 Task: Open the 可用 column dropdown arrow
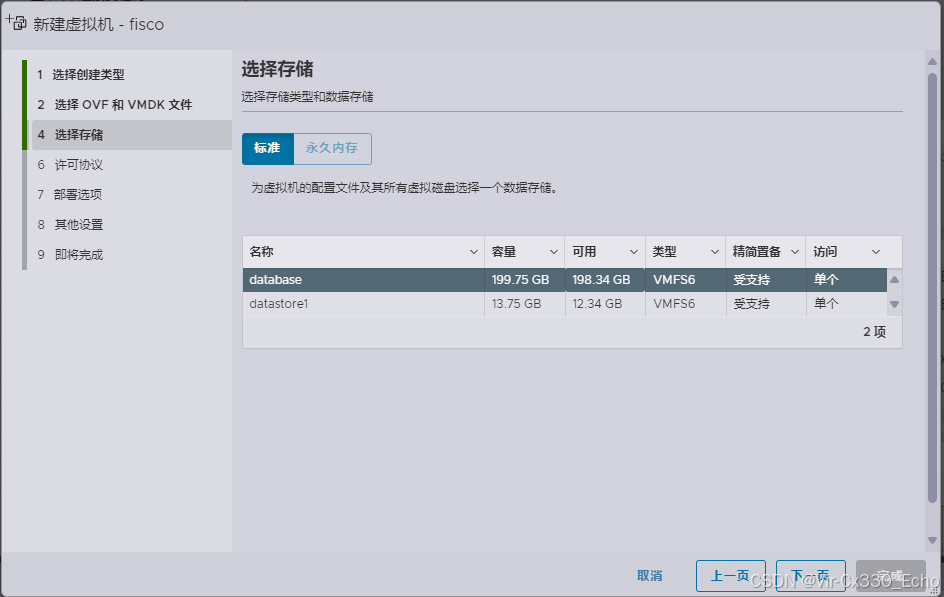click(634, 252)
